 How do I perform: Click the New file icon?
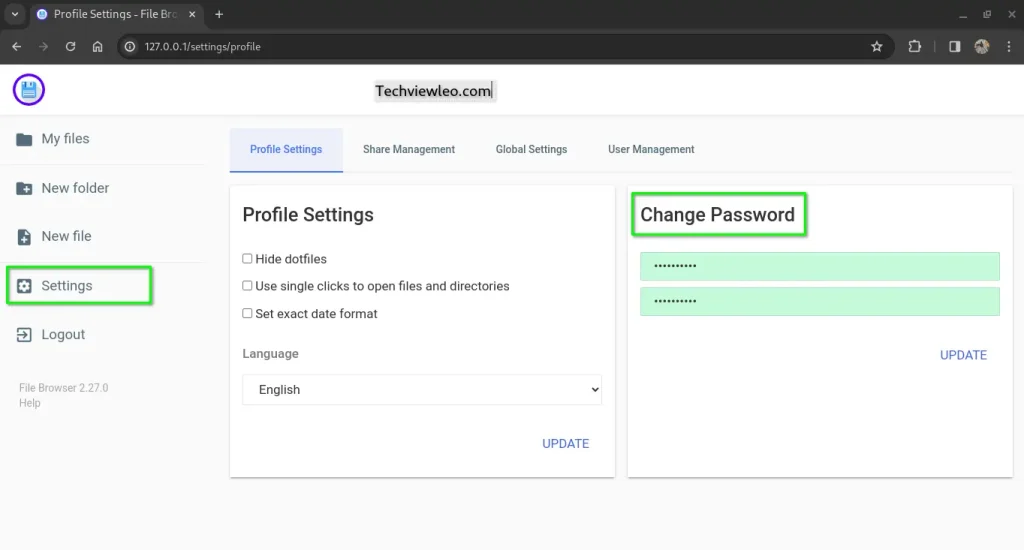click(x=24, y=237)
